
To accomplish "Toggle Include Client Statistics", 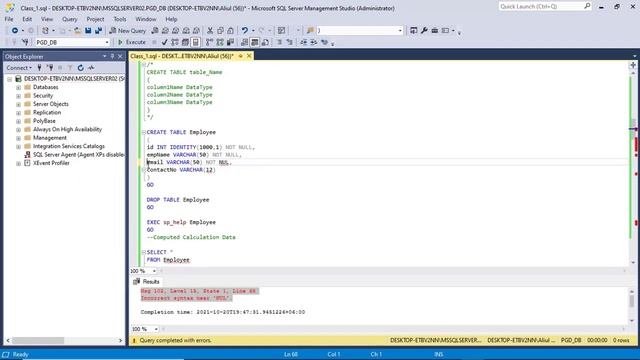I will pos(231,42).
